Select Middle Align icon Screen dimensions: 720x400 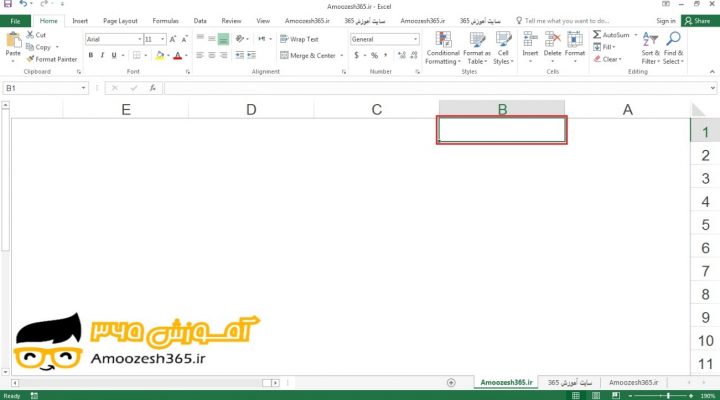pos(212,39)
